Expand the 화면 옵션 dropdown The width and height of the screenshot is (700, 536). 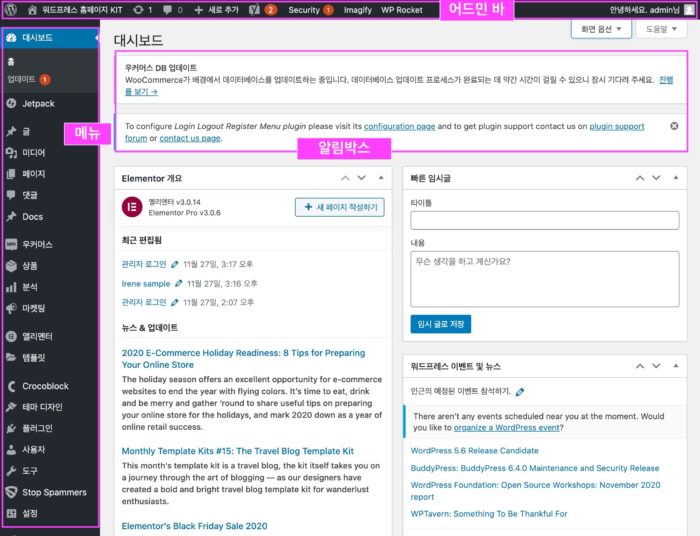(x=601, y=30)
